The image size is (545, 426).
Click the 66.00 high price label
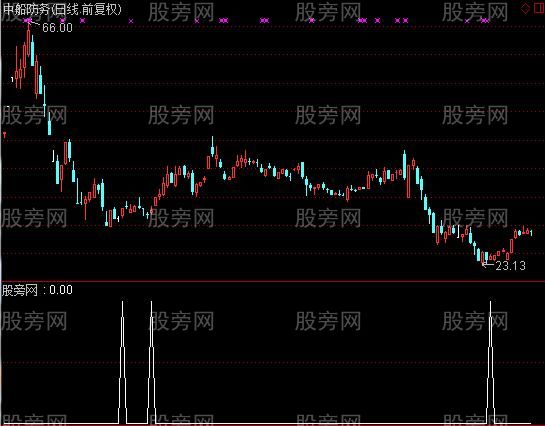pos(57,27)
